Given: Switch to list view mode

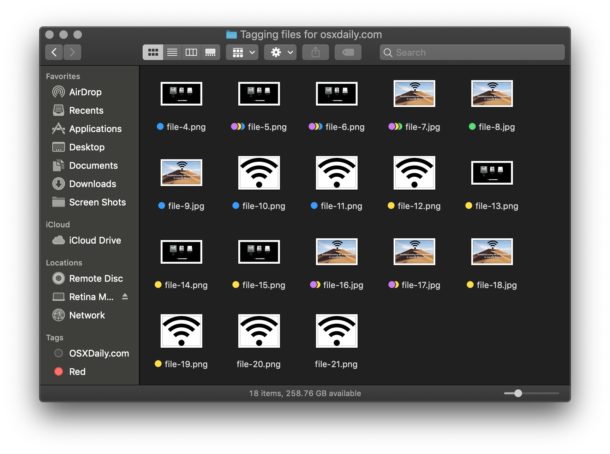Looking at the screenshot, I should 172,52.
